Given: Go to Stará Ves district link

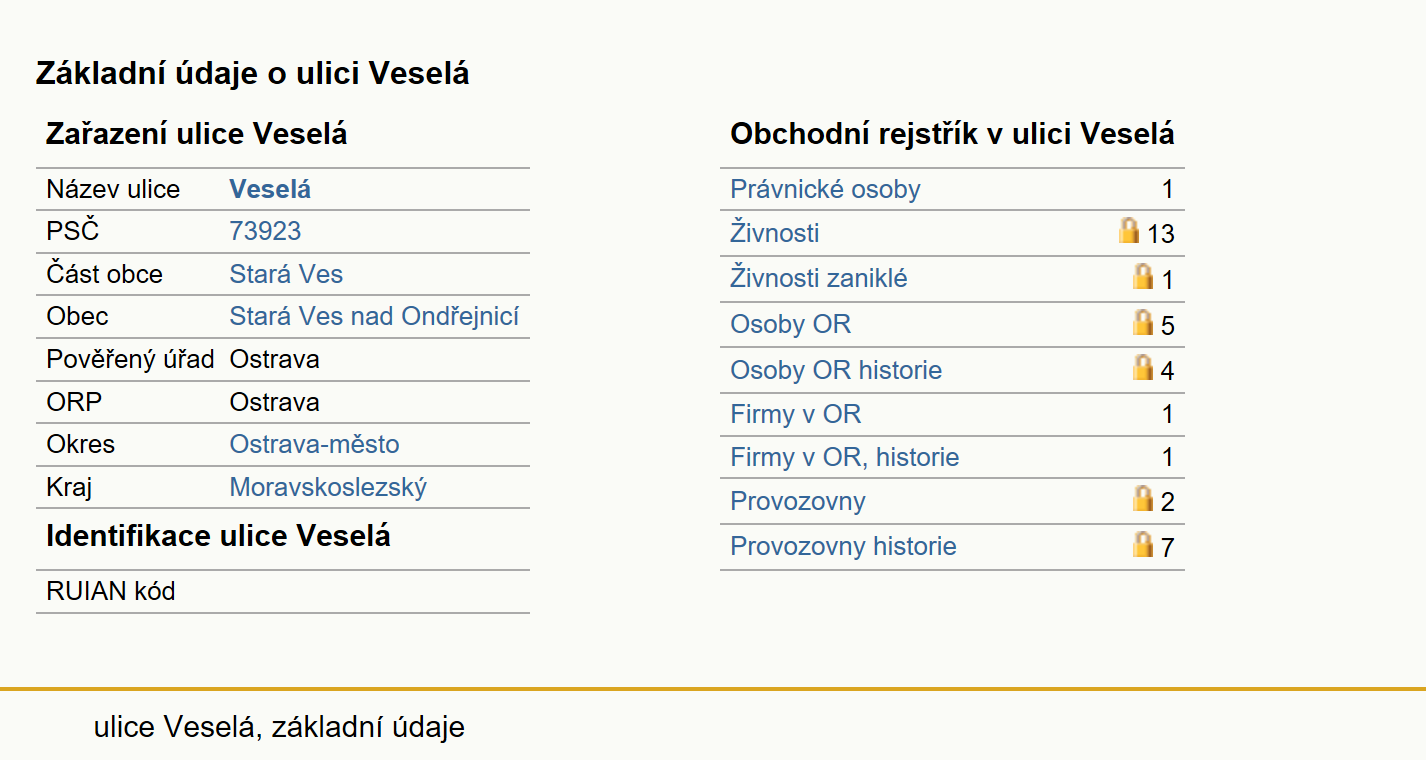Looking at the screenshot, I should 286,274.
